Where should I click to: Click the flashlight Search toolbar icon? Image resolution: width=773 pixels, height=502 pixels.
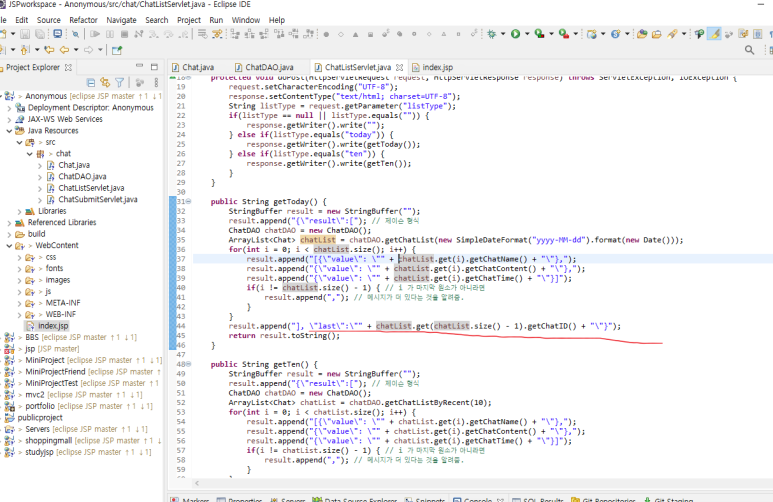pyautogui.click(x=672, y=34)
